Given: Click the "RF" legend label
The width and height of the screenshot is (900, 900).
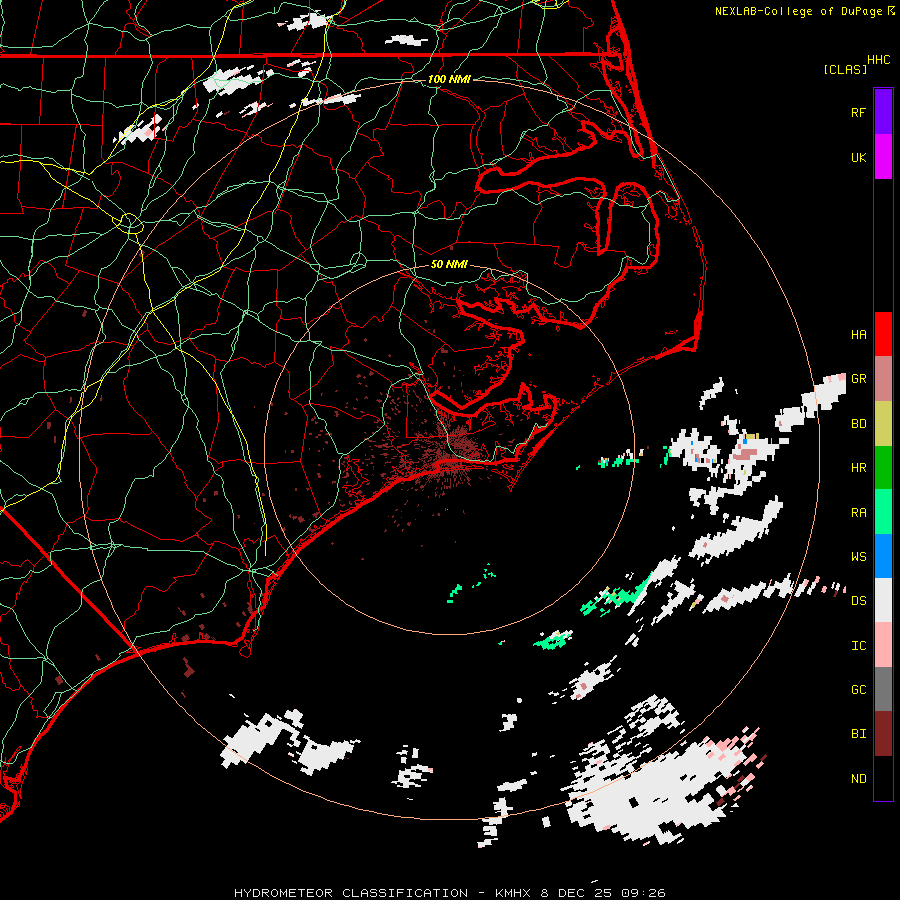Looking at the screenshot, I should pos(858,112).
